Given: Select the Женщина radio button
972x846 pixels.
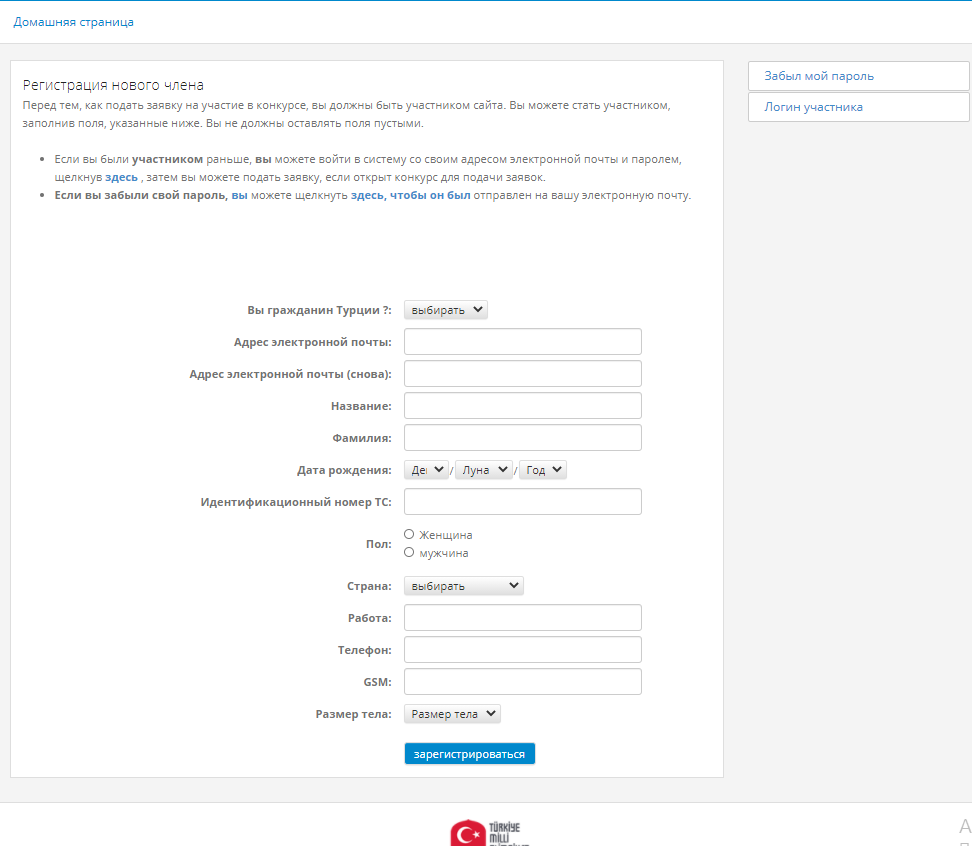Looking at the screenshot, I should pos(409,535).
